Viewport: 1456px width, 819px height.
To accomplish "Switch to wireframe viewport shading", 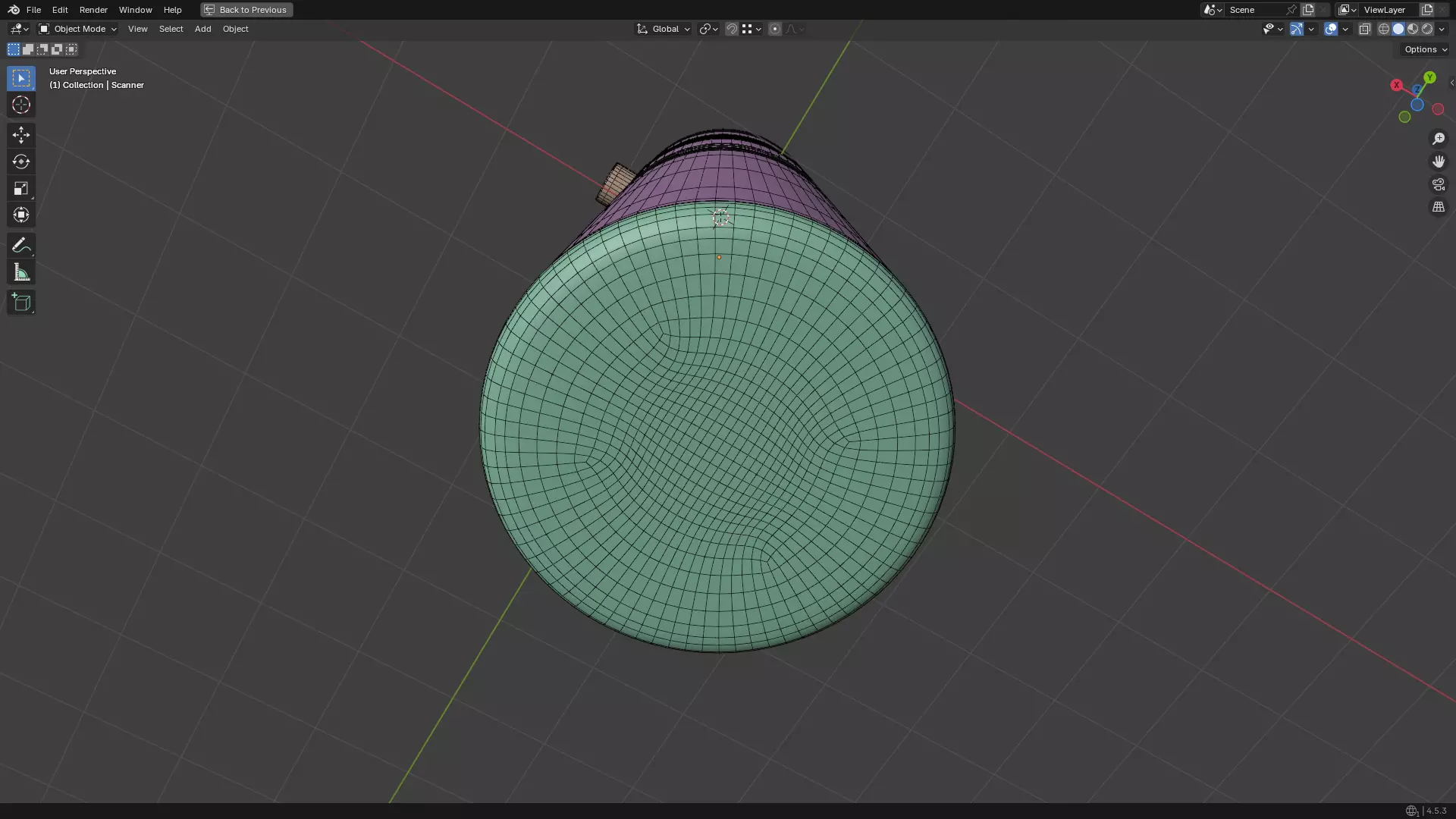I will point(1383,29).
